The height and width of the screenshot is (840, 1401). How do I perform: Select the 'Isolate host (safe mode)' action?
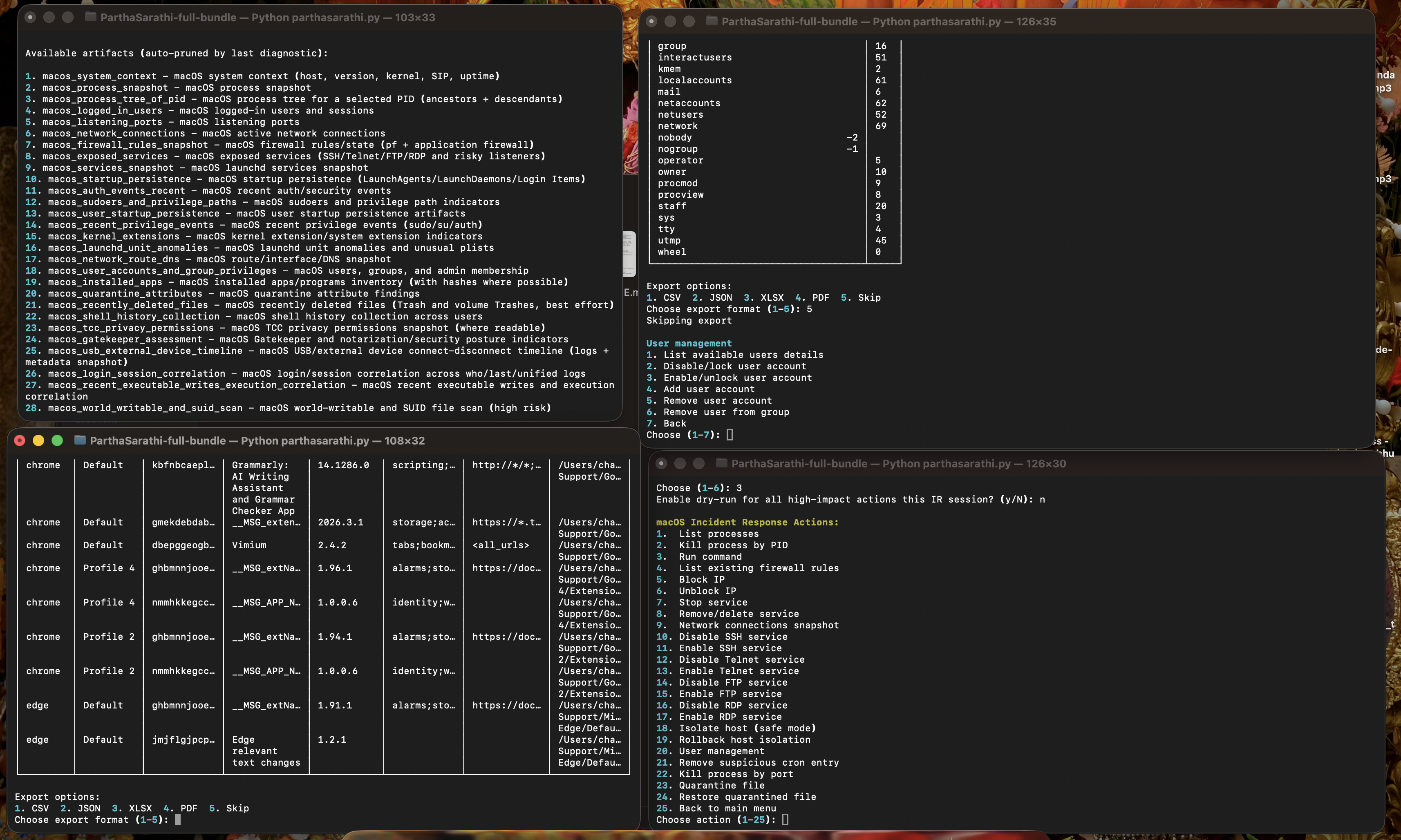(736, 728)
